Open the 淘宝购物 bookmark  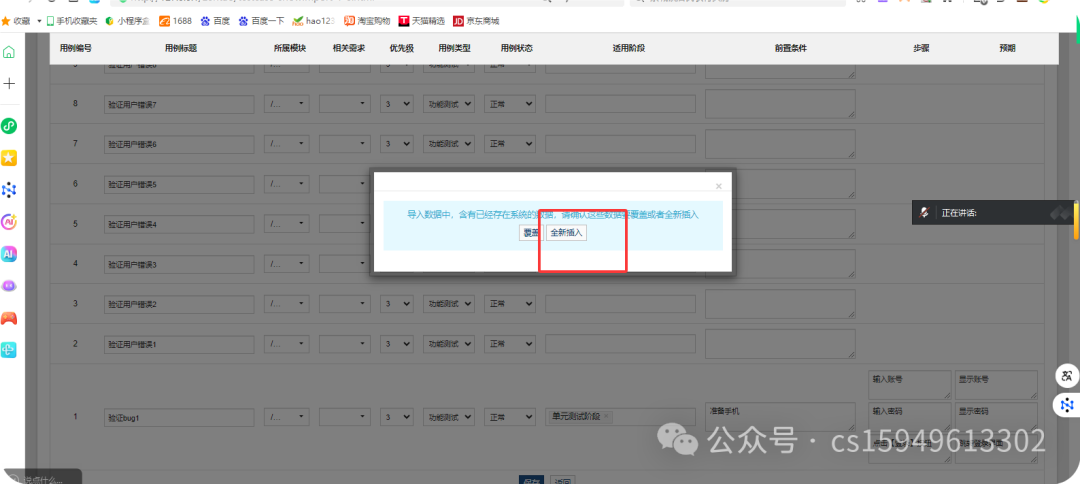(x=367, y=21)
